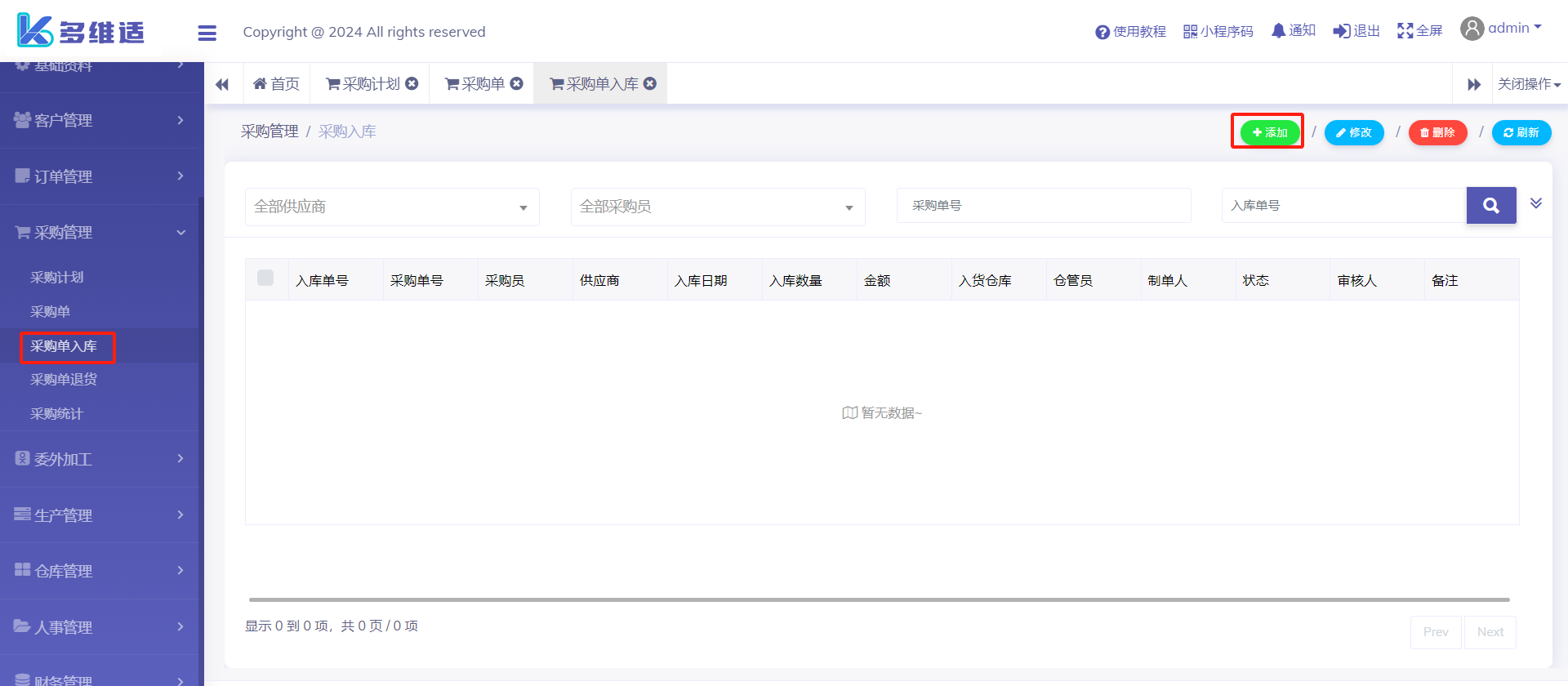
Task: Click the 全屏 fullscreen icon
Action: [1405, 31]
